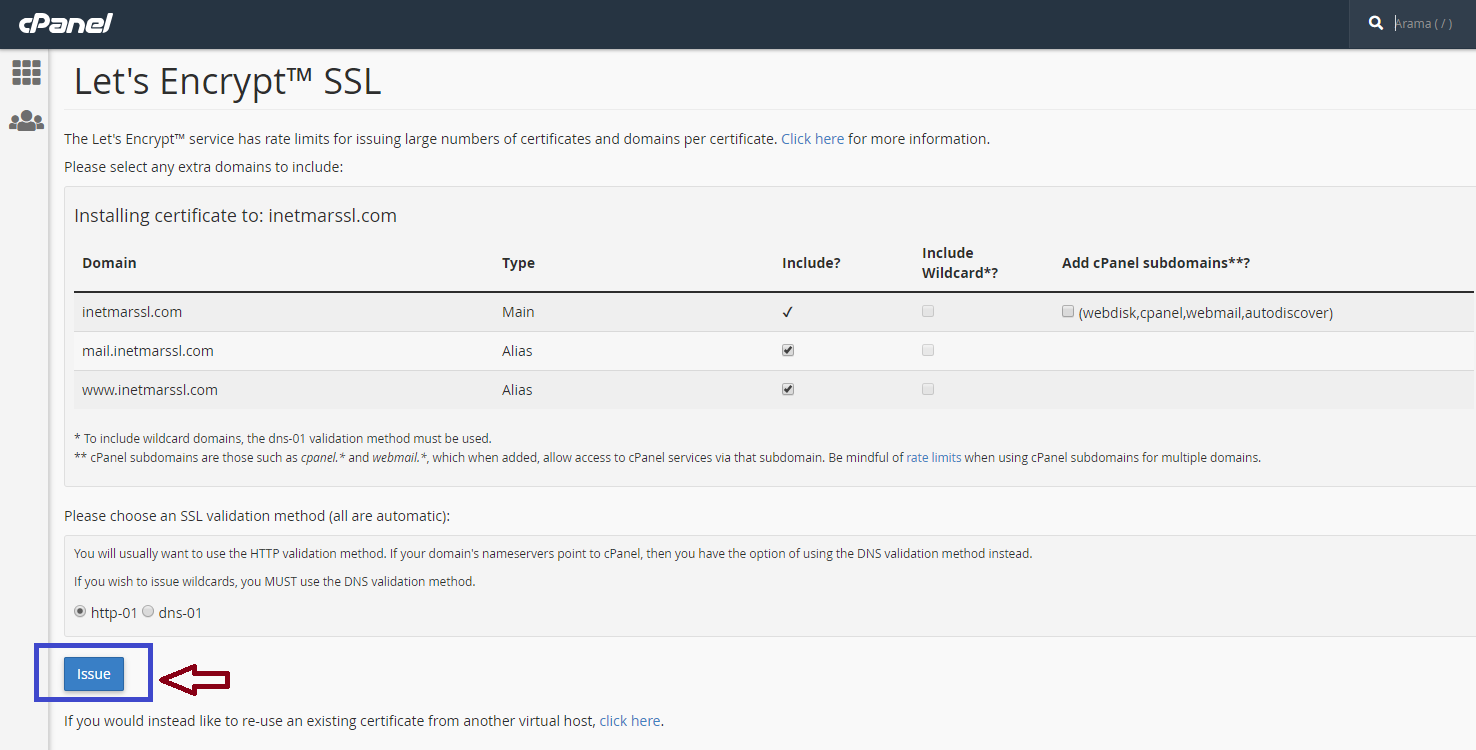Viewport: 1476px width, 750px height.
Task: Click the search magnifier icon
Action: coord(1376,23)
